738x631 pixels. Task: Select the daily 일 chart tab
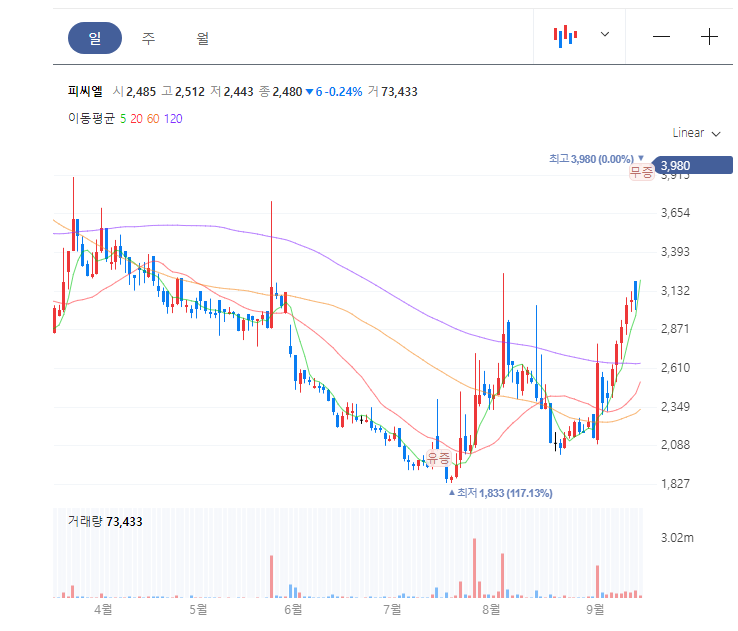point(95,38)
